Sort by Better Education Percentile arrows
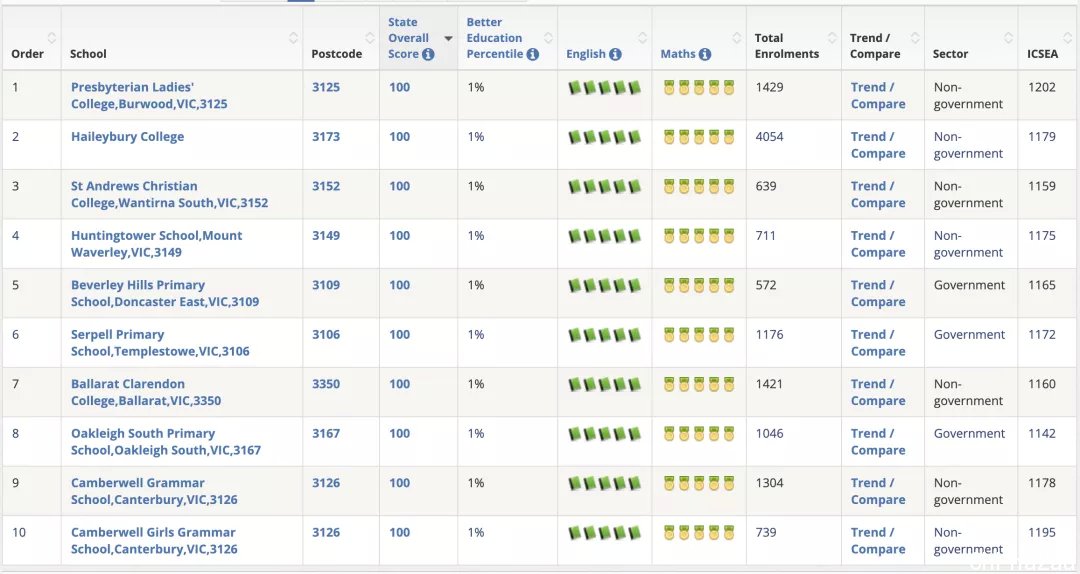The height and width of the screenshot is (574, 1080). tap(548, 38)
